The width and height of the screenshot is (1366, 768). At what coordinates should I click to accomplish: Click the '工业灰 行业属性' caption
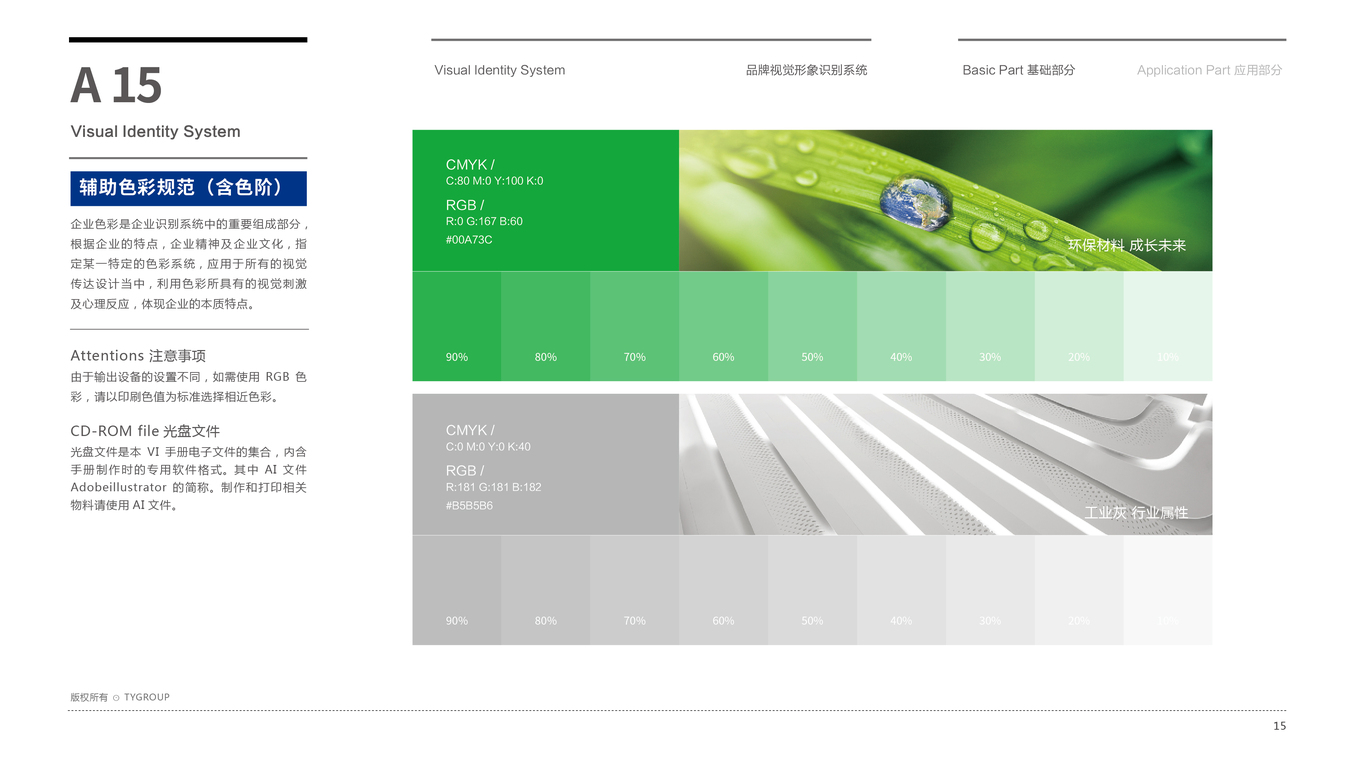pyautogui.click(x=1137, y=512)
